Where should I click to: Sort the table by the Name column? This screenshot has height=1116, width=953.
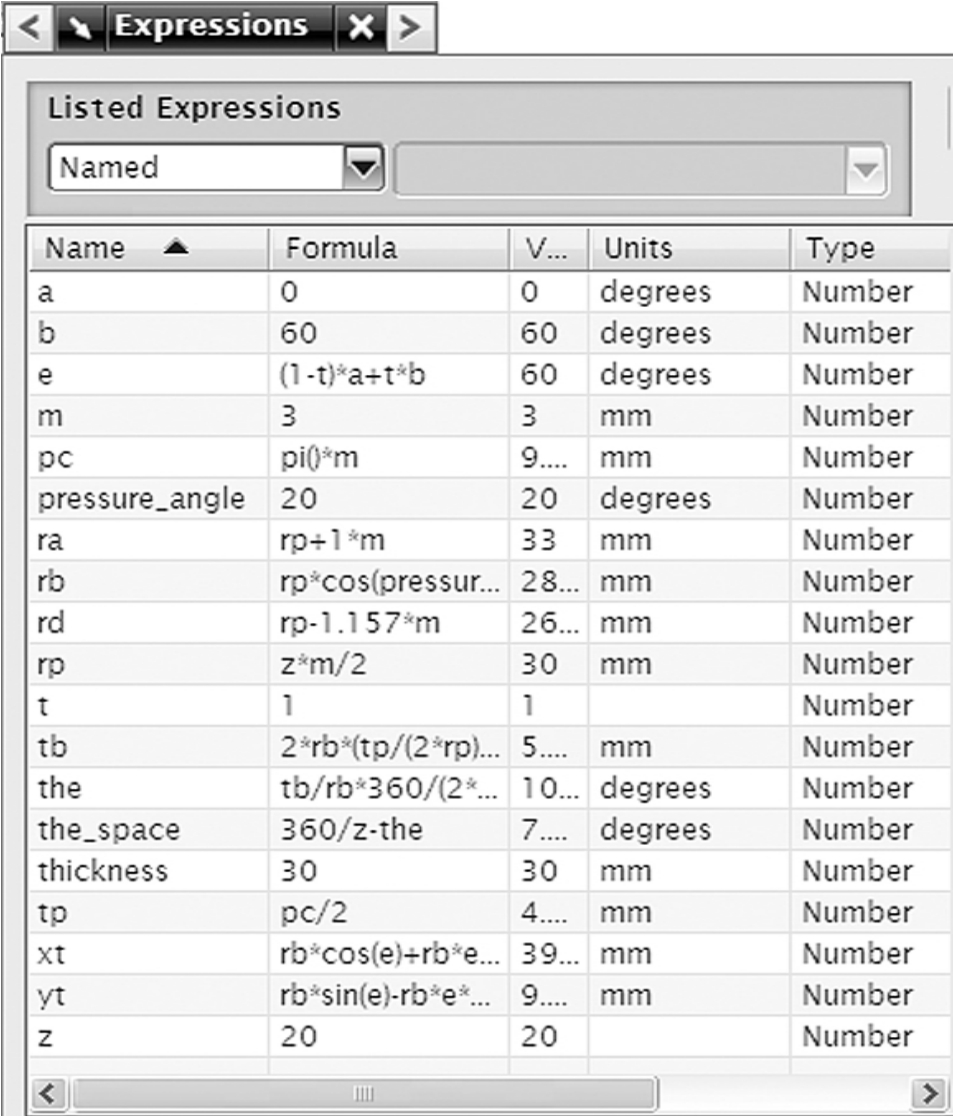coord(149,248)
